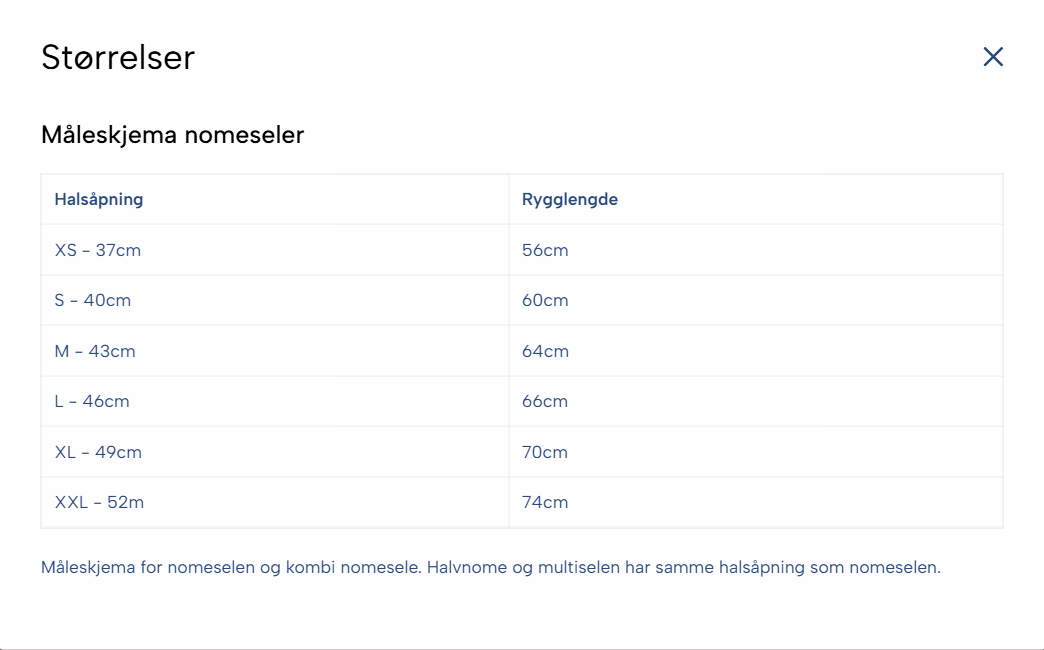Choose the L – 46cm cell

(92, 401)
